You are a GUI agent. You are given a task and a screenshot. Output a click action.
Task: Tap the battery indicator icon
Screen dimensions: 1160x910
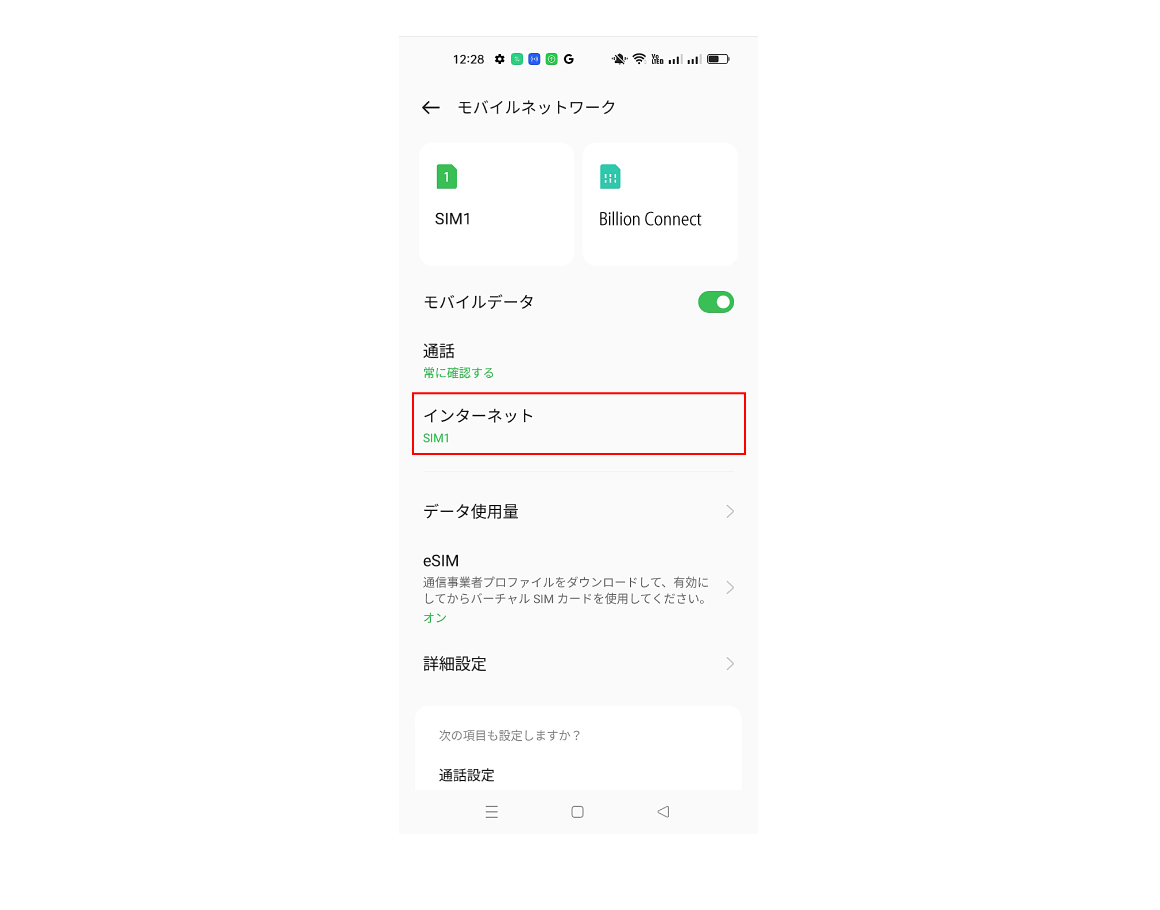718,59
